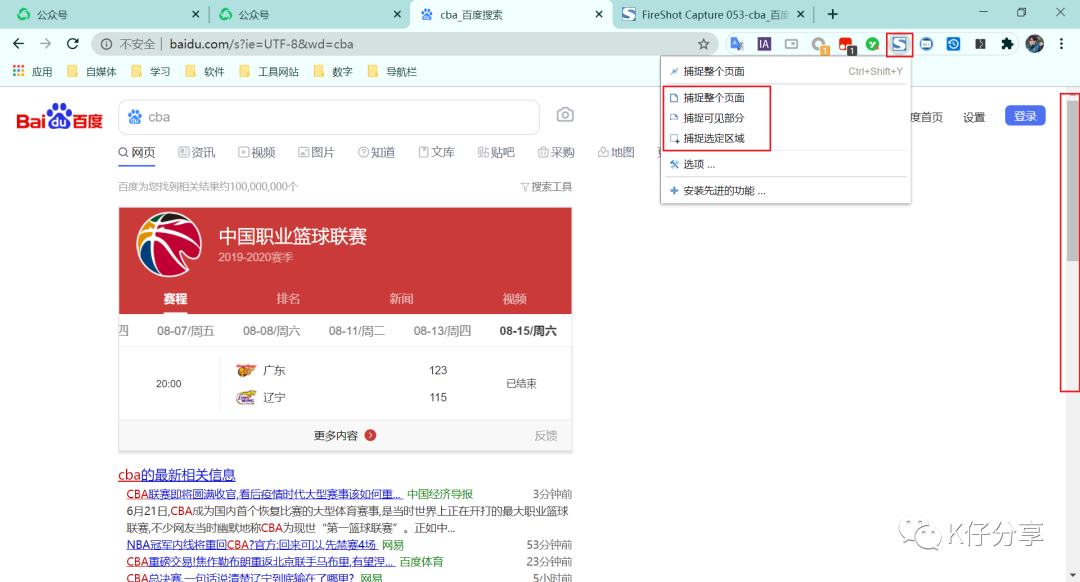The height and width of the screenshot is (582, 1080).
Task: Click the Baidu logo
Action: point(59,117)
